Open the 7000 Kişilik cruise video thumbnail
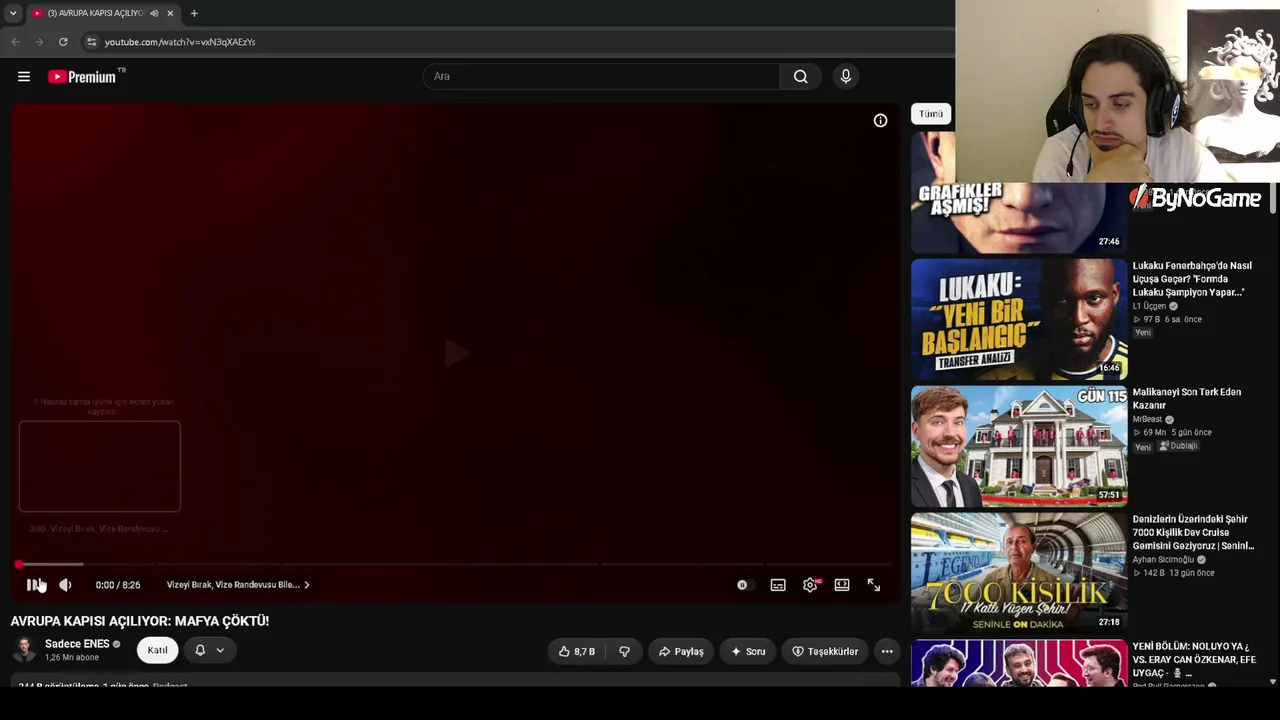Screen dimensions: 1280x720 tap(1019, 572)
